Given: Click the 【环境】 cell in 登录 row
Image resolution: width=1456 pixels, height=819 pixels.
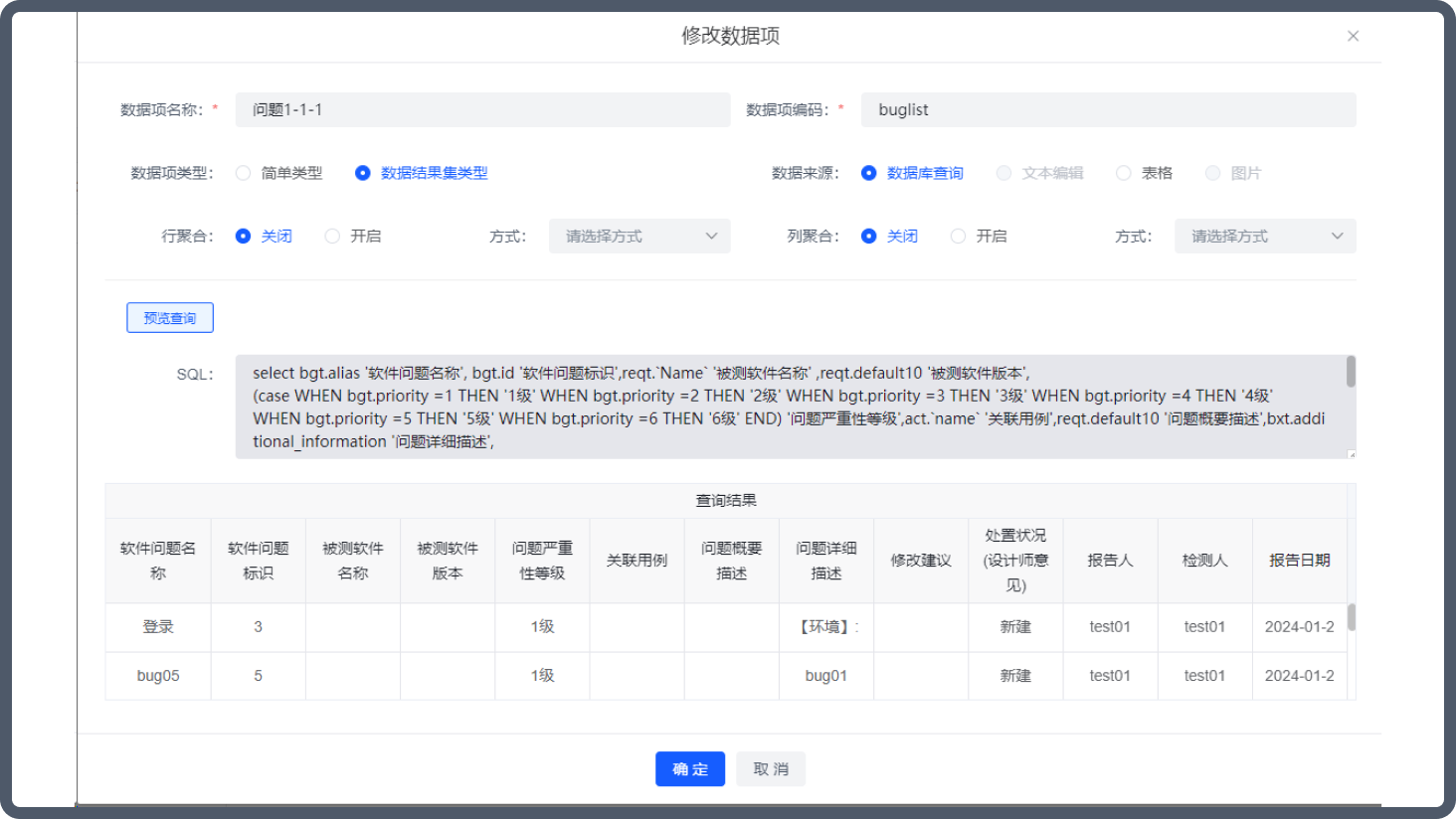Looking at the screenshot, I should pyautogui.click(x=826, y=627).
